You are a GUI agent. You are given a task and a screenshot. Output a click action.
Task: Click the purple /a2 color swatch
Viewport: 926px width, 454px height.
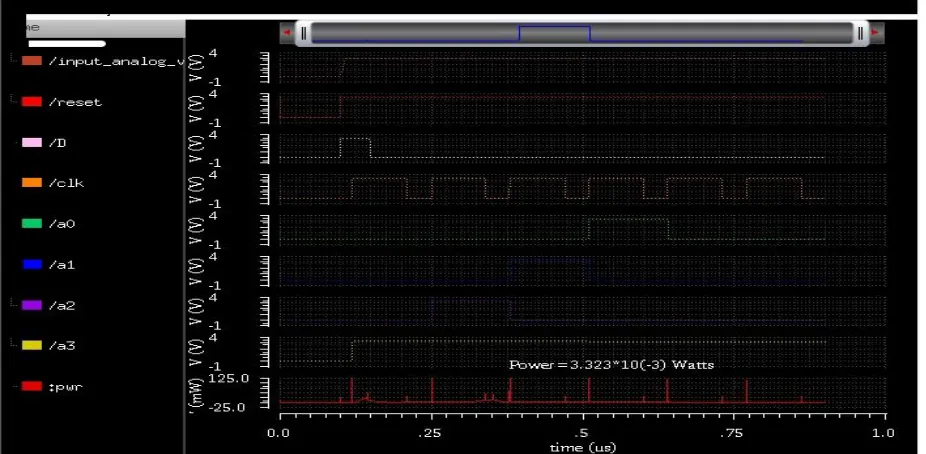coord(31,305)
